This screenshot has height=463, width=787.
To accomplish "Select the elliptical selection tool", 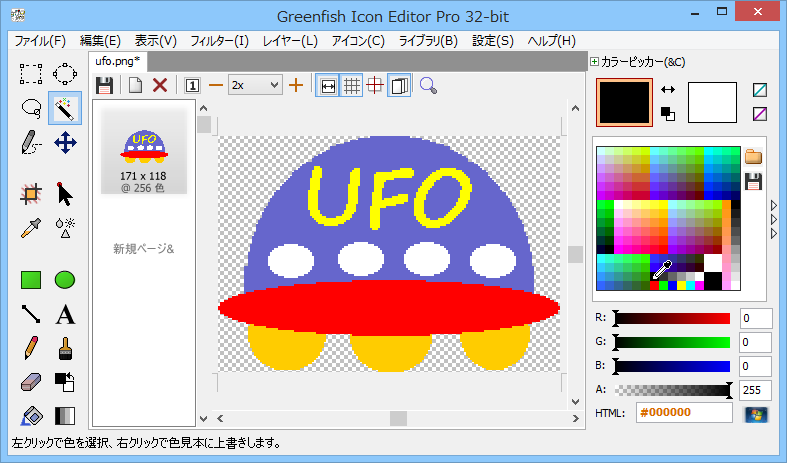I will [x=65, y=74].
